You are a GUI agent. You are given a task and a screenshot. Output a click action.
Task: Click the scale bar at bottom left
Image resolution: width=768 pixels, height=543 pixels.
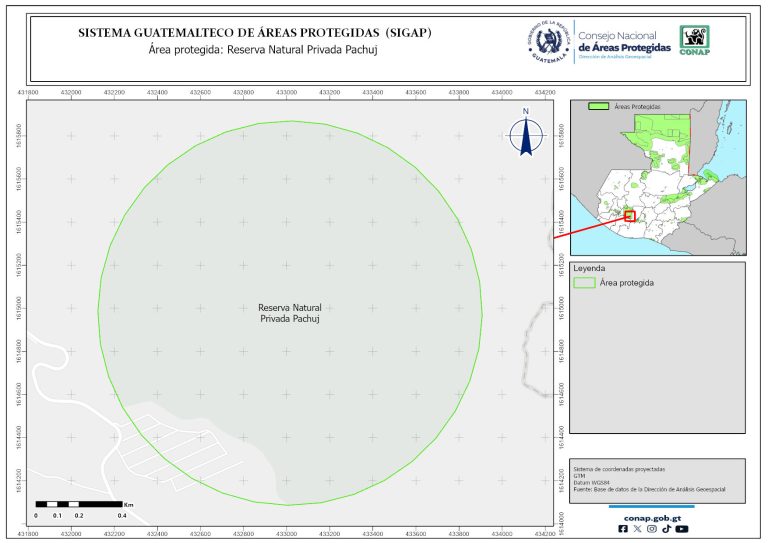point(79,504)
